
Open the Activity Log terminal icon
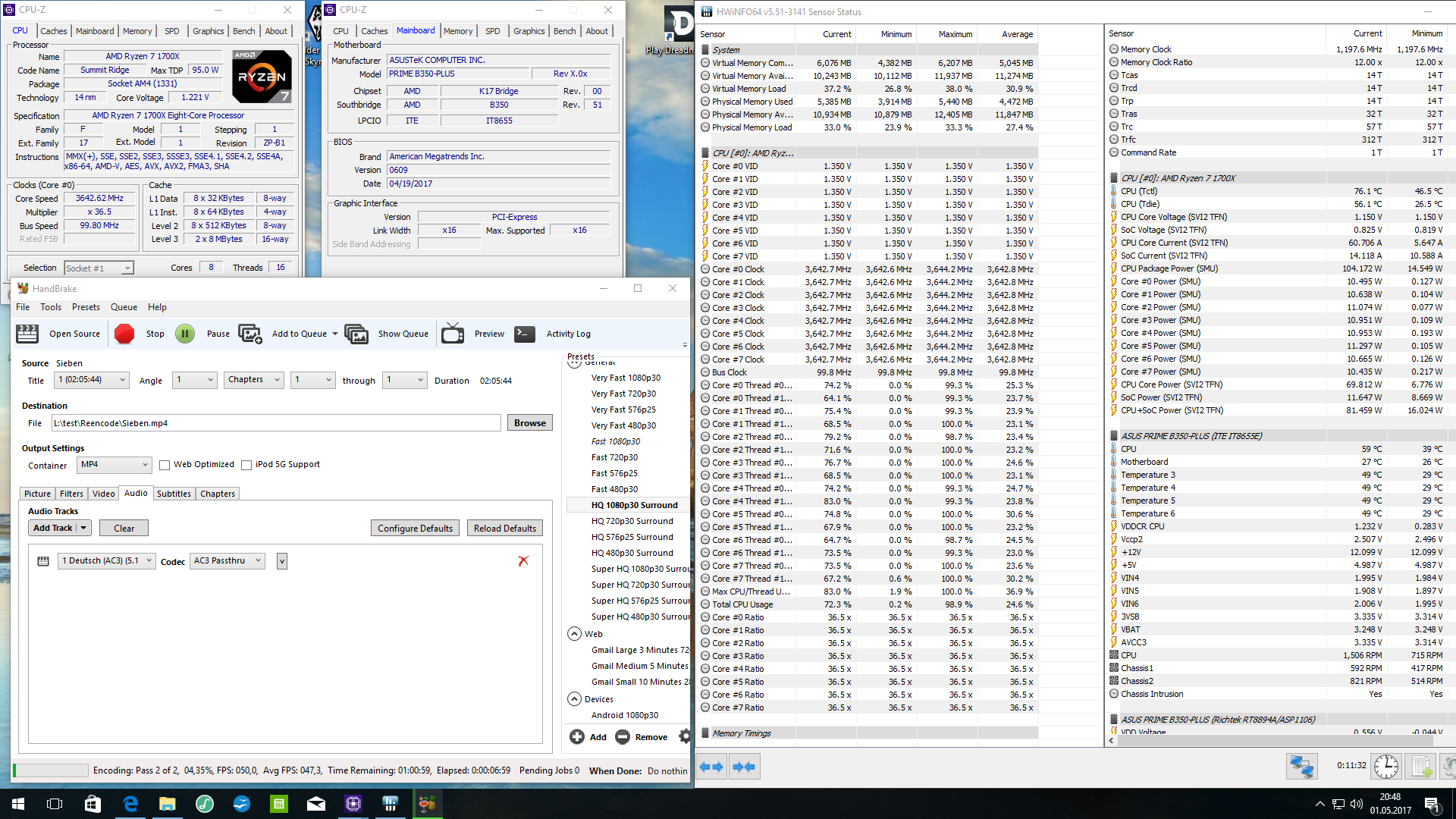525,334
